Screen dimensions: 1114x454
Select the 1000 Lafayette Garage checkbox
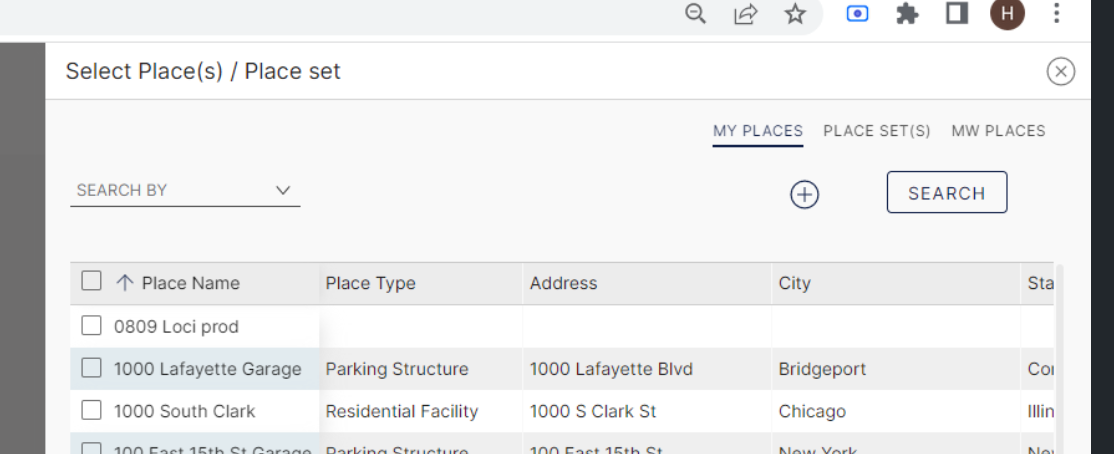click(91, 368)
